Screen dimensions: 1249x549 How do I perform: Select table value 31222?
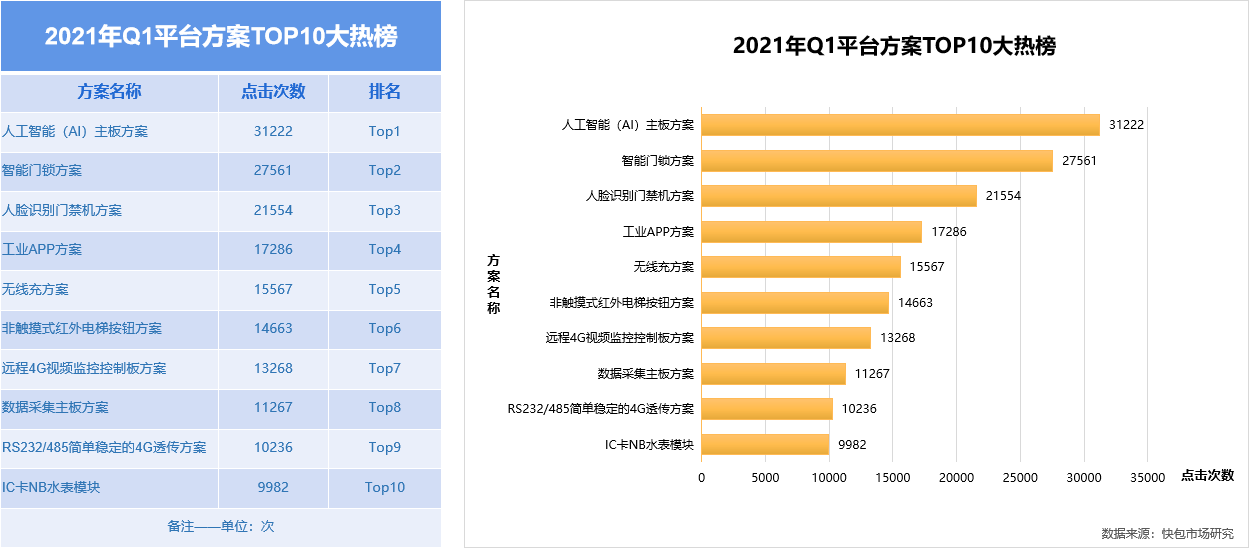click(x=273, y=132)
